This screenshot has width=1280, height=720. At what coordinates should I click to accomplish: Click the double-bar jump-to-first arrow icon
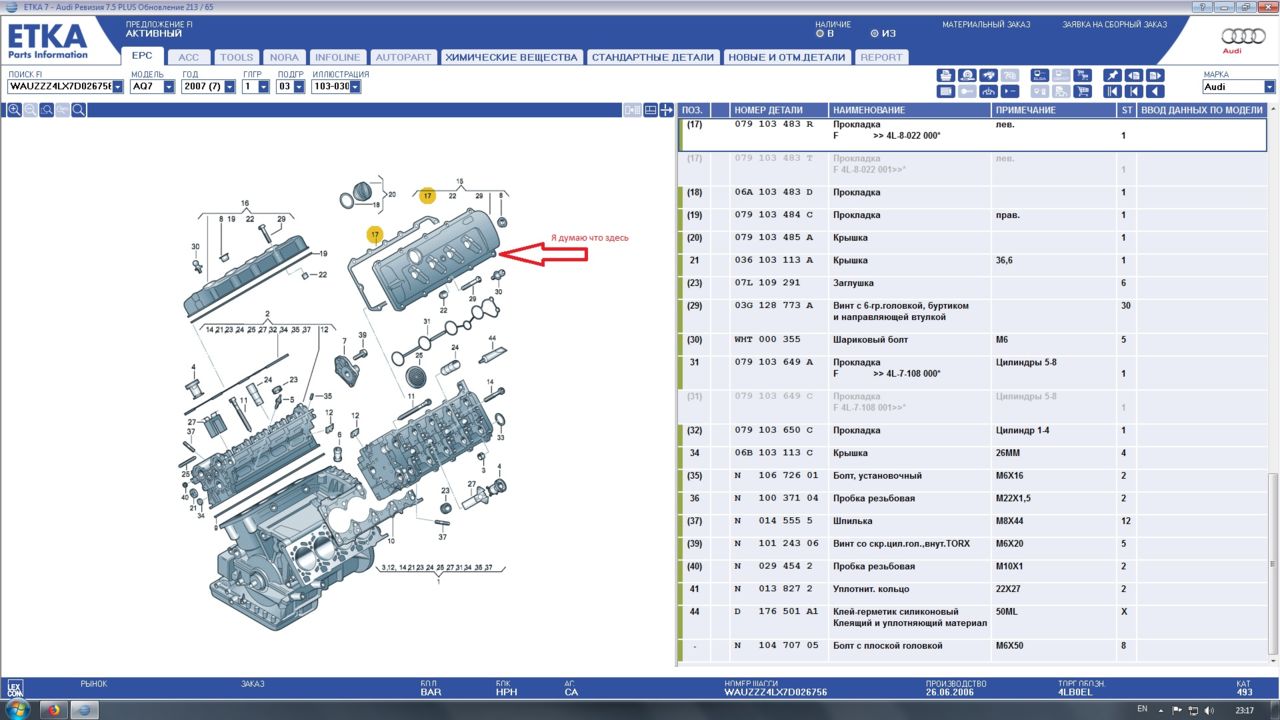pos(1112,91)
